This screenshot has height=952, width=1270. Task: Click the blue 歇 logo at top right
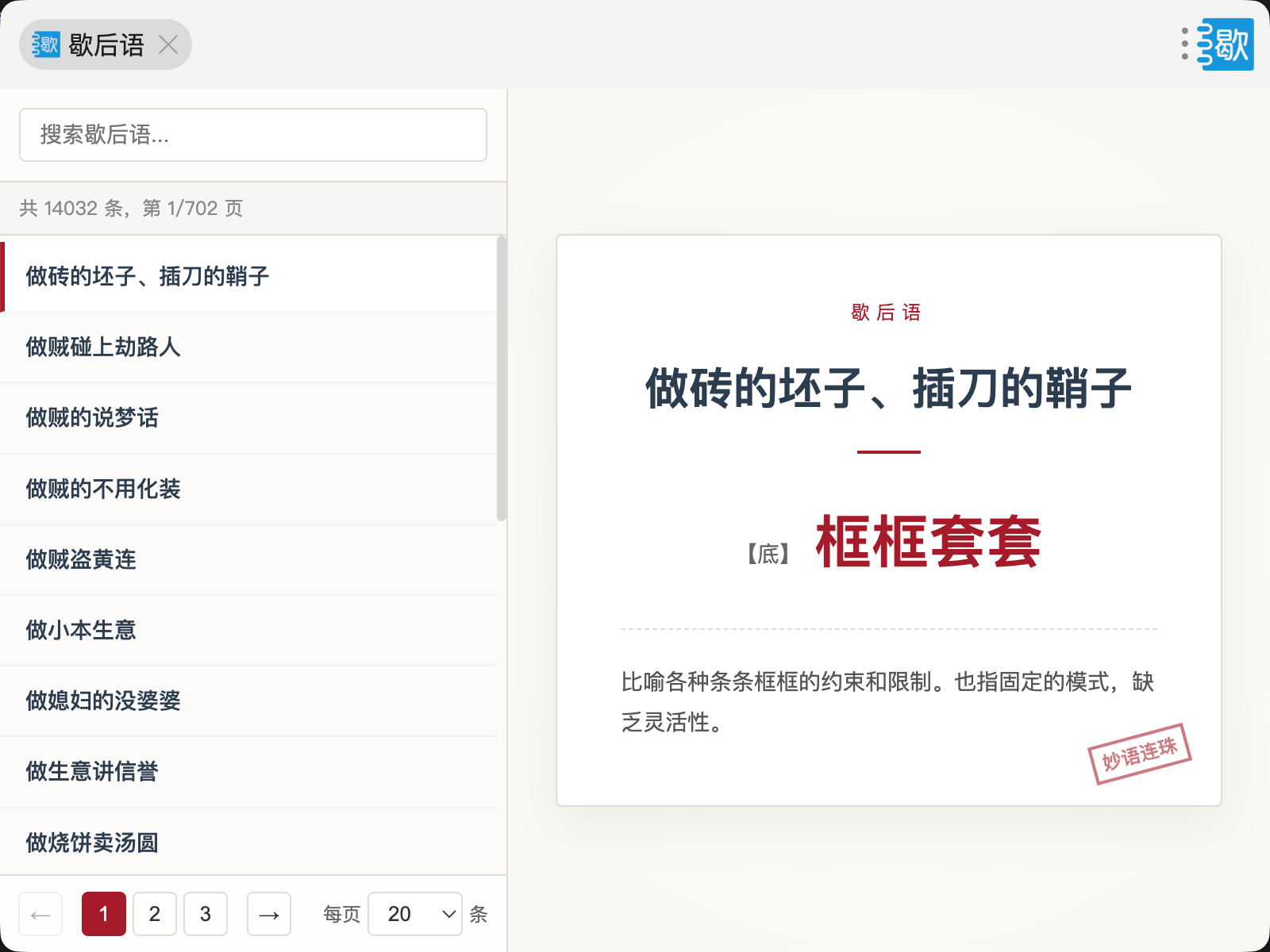tap(1227, 44)
